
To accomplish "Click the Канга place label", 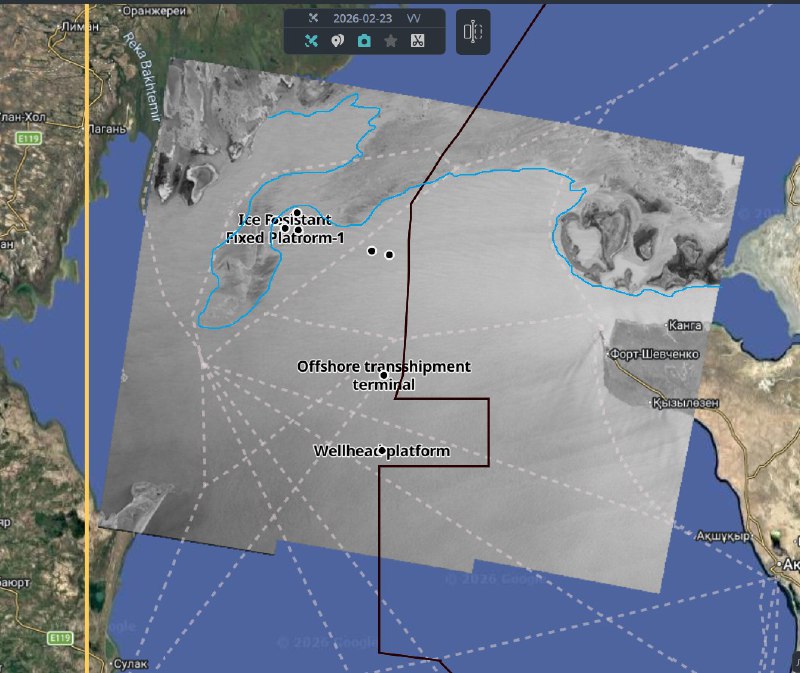I will [685, 326].
